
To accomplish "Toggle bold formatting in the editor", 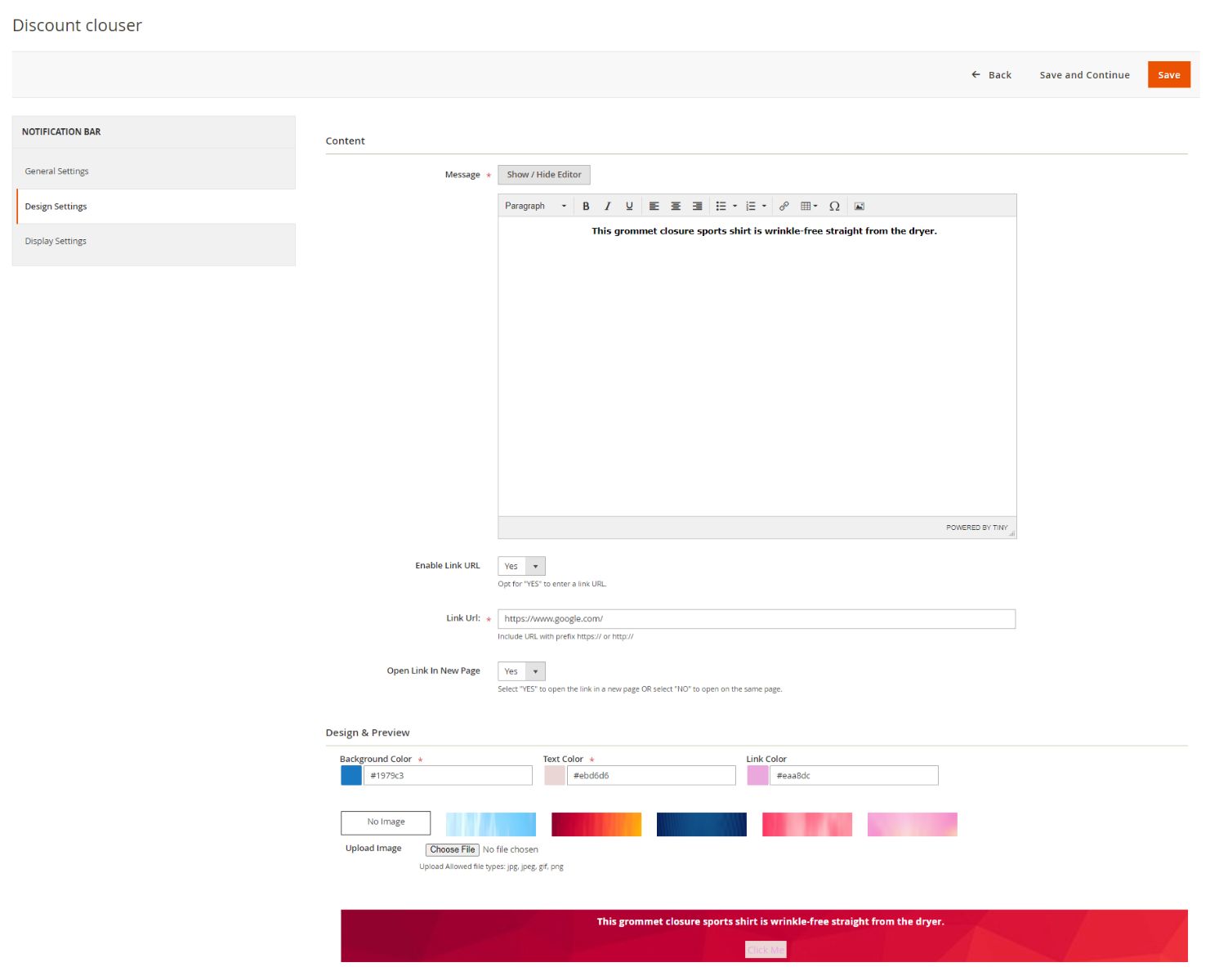I will click(586, 207).
